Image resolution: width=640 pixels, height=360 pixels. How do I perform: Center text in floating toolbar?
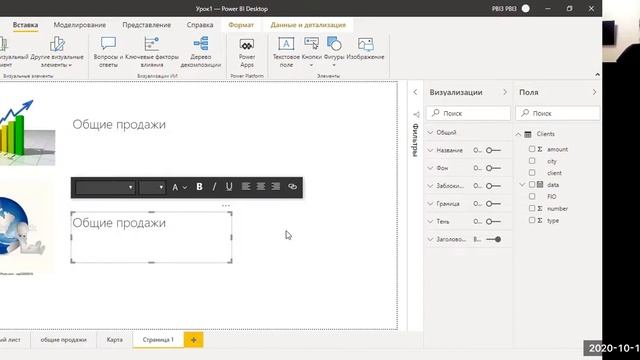260,187
